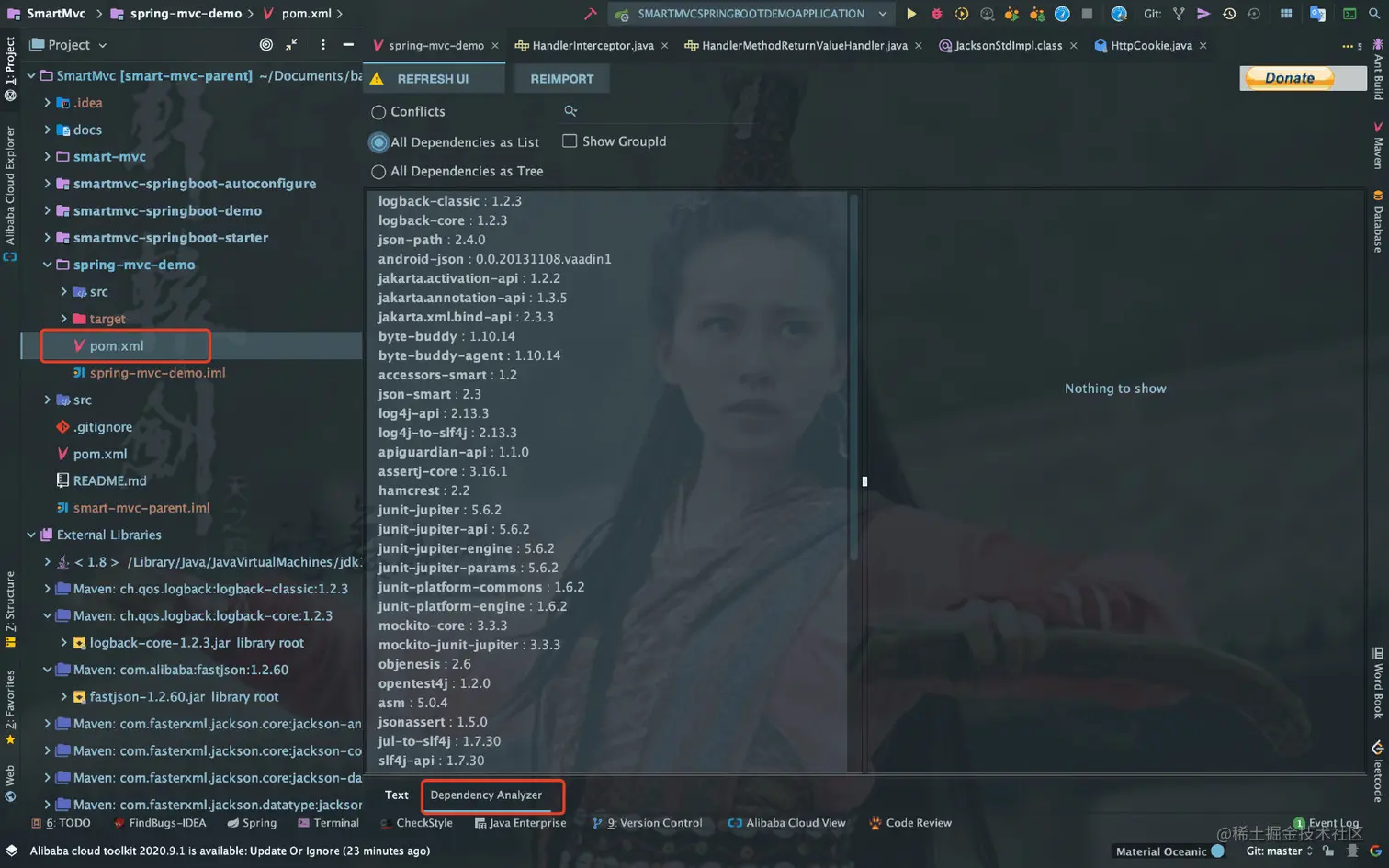
Task: Click the Build hammer icon
Action: click(x=590, y=14)
